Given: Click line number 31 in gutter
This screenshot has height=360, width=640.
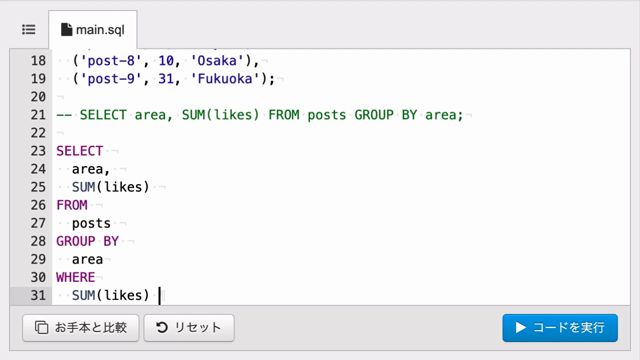Looking at the screenshot, I should click(38, 295).
